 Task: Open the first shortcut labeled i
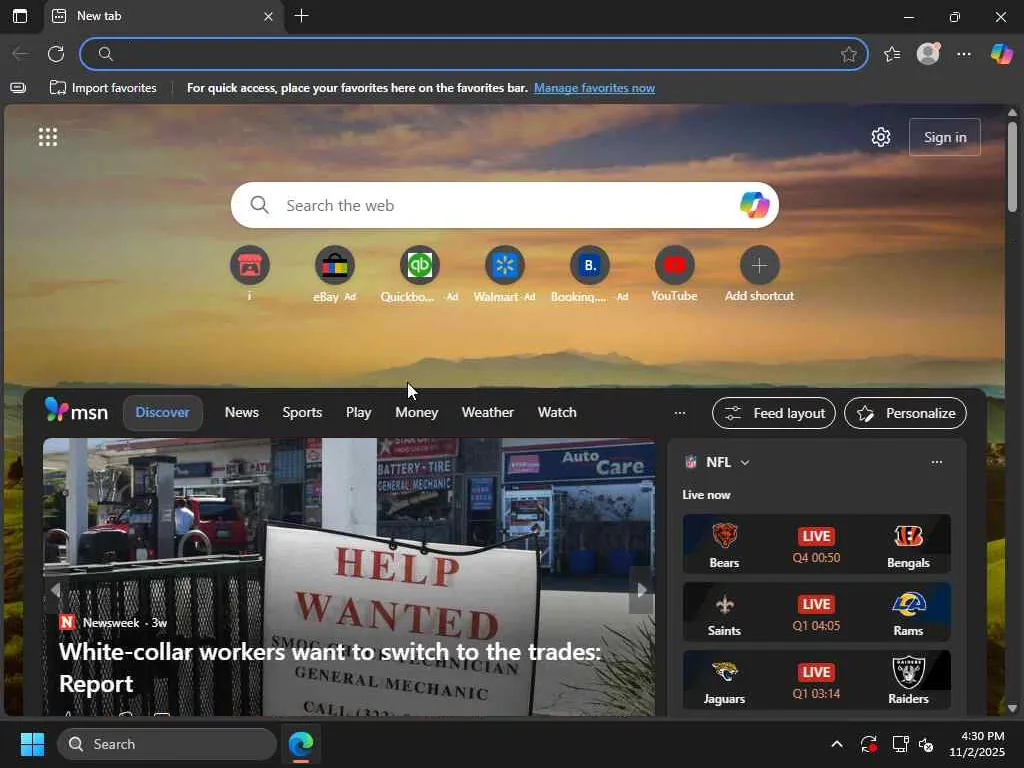tap(249, 265)
